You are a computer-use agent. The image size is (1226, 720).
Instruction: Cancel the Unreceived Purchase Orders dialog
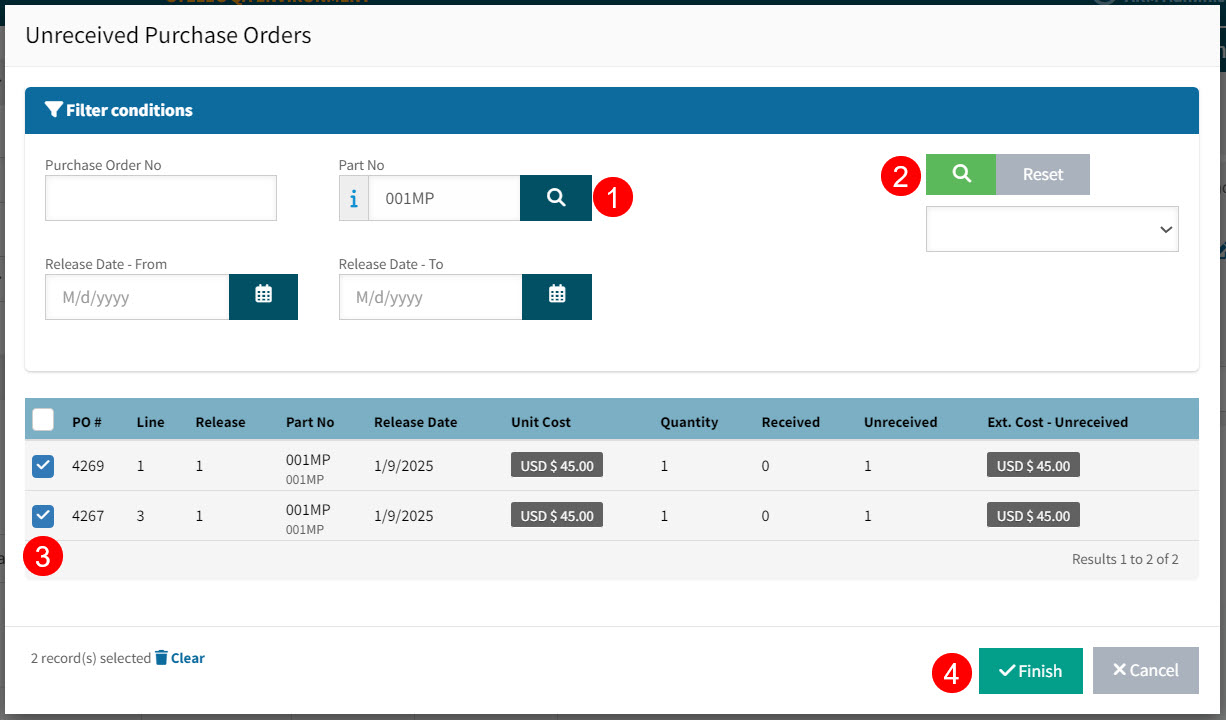[x=1145, y=670]
